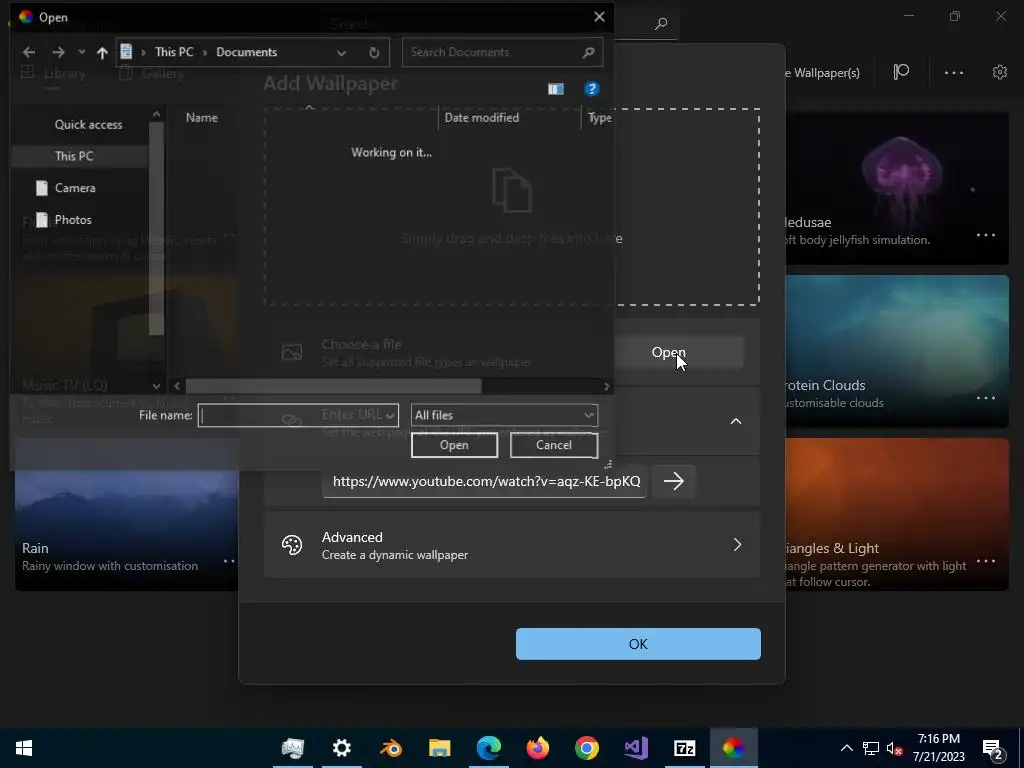Open the Rain wallpaper thumbnail
Image resolution: width=1024 pixels, height=768 pixels.
pyautogui.click(x=127, y=516)
